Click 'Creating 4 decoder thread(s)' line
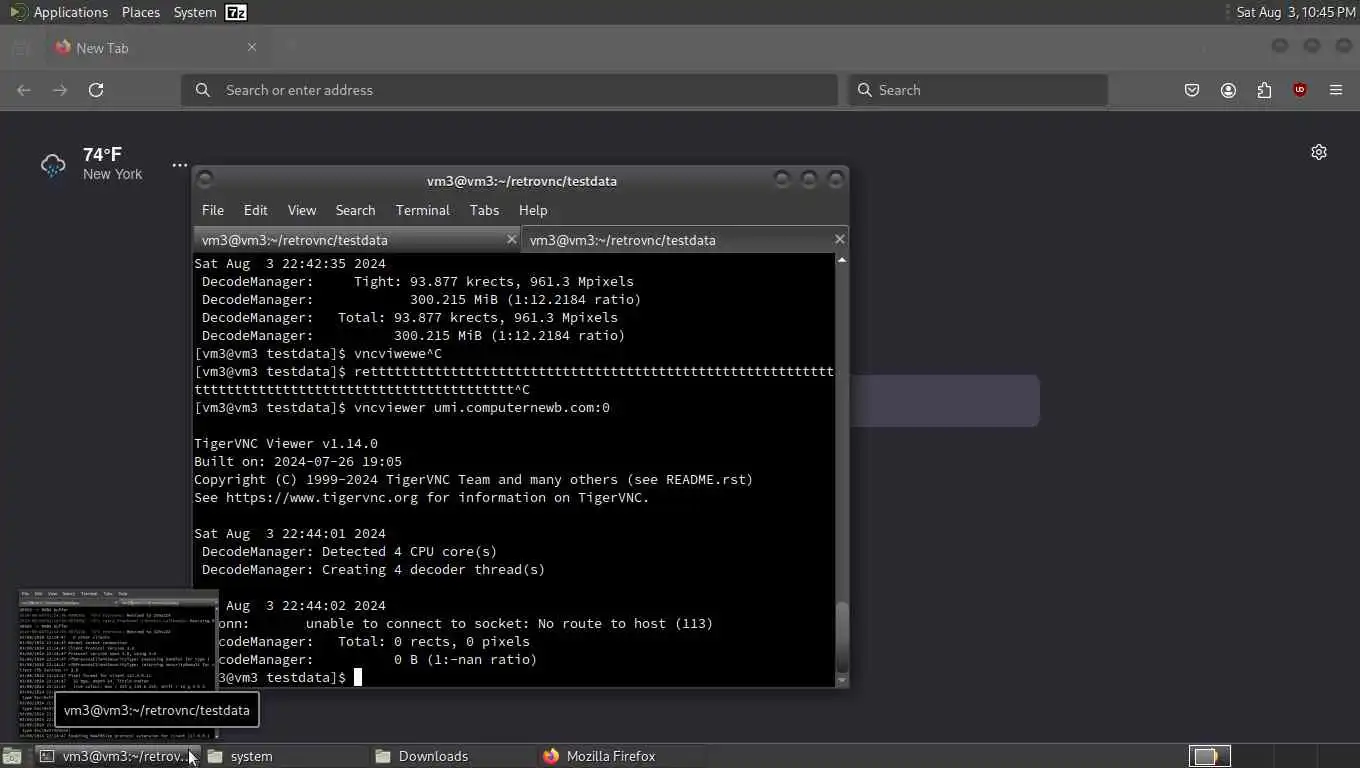This screenshot has width=1360, height=768. (x=373, y=570)
